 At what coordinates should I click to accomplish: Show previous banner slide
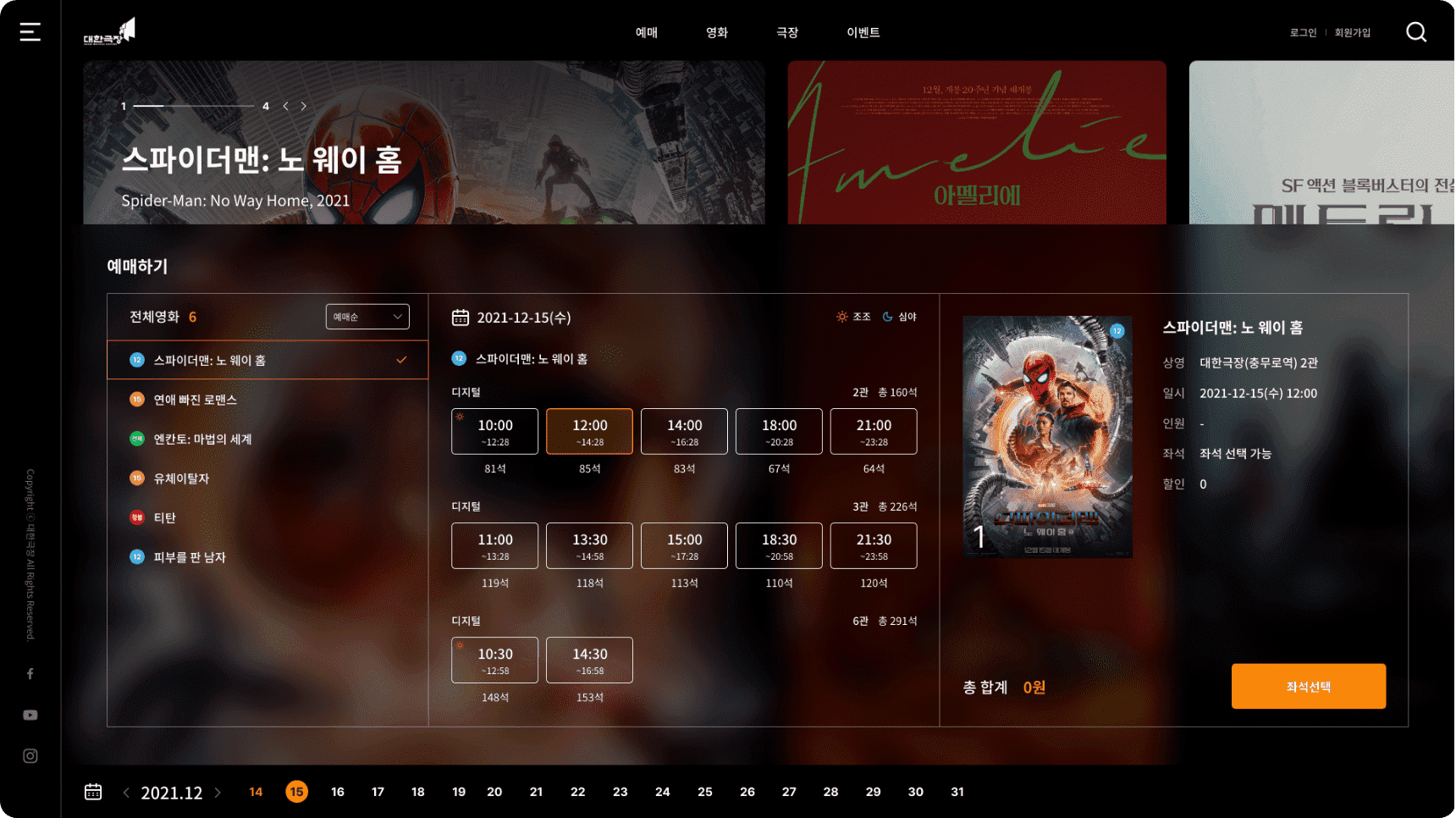286,106
